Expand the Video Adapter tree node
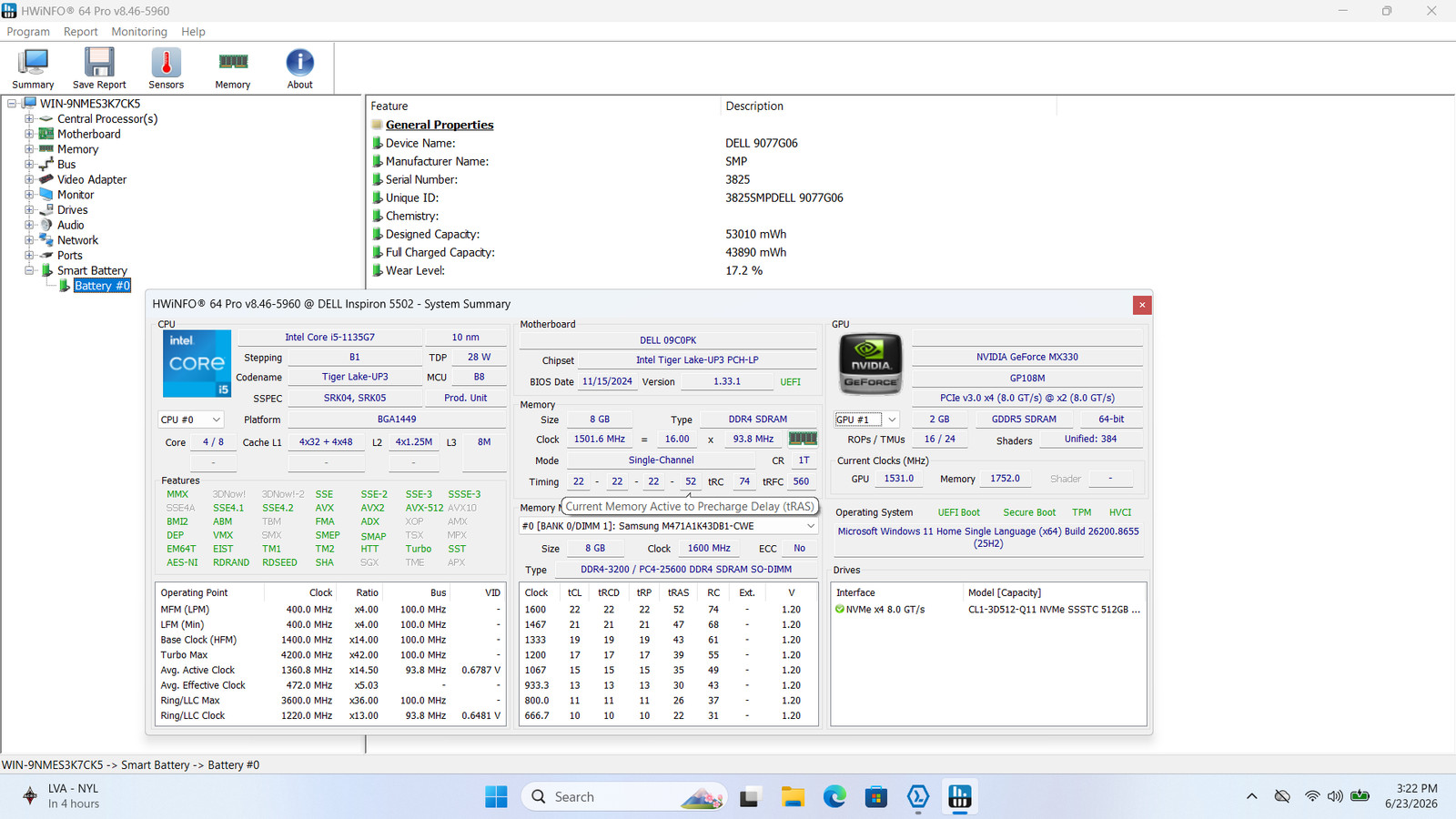1456x819 pixels. tap(29, 179)
